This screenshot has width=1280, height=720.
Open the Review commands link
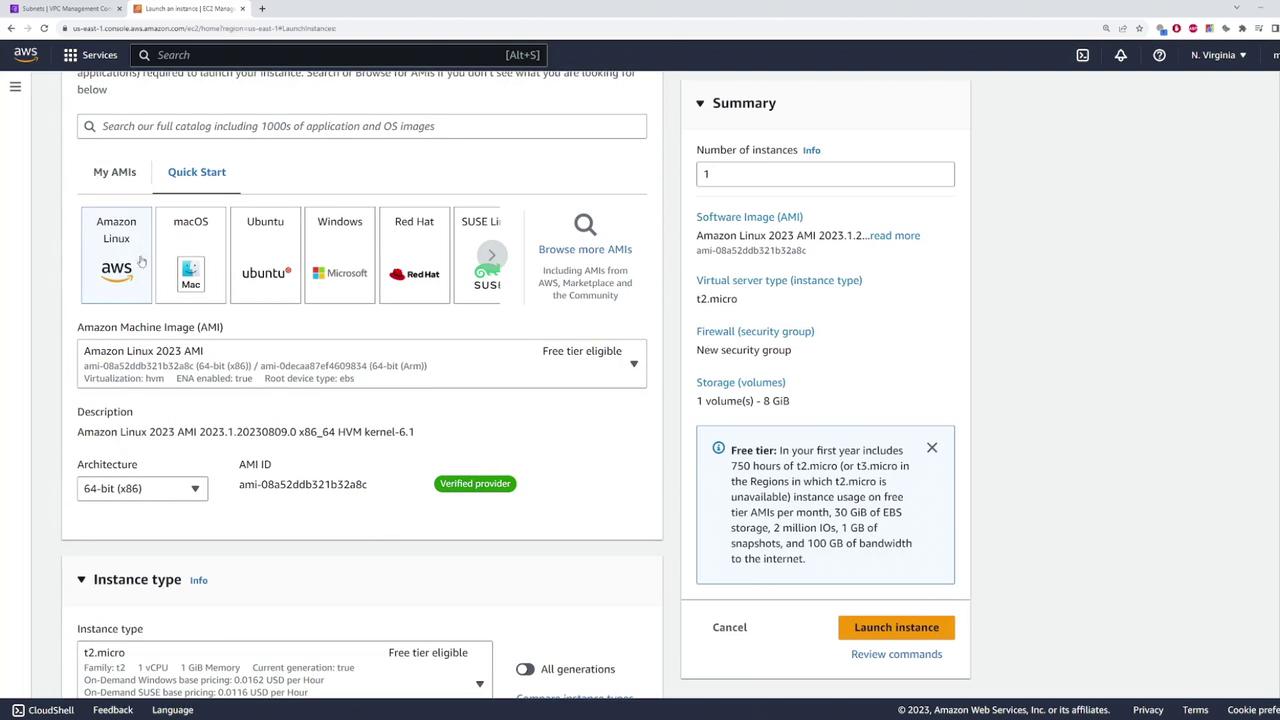click(896, 654)
